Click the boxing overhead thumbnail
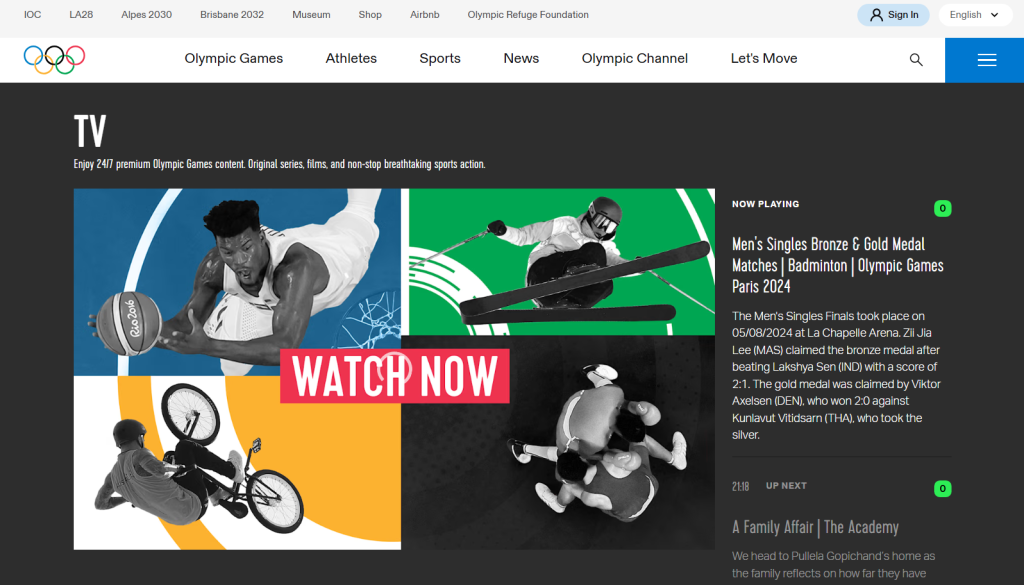 558,443
